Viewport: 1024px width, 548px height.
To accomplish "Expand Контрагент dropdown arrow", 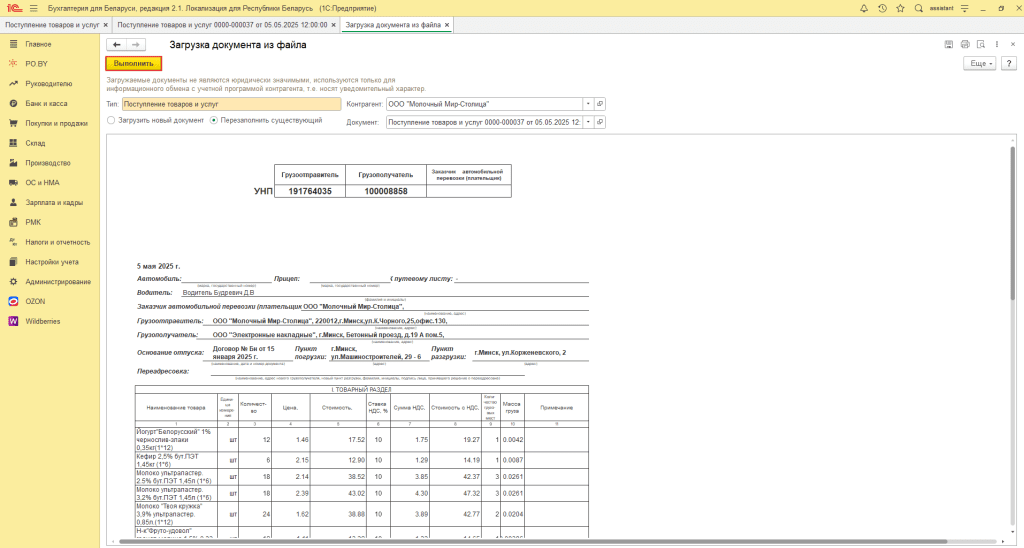I will click(588, 104).
